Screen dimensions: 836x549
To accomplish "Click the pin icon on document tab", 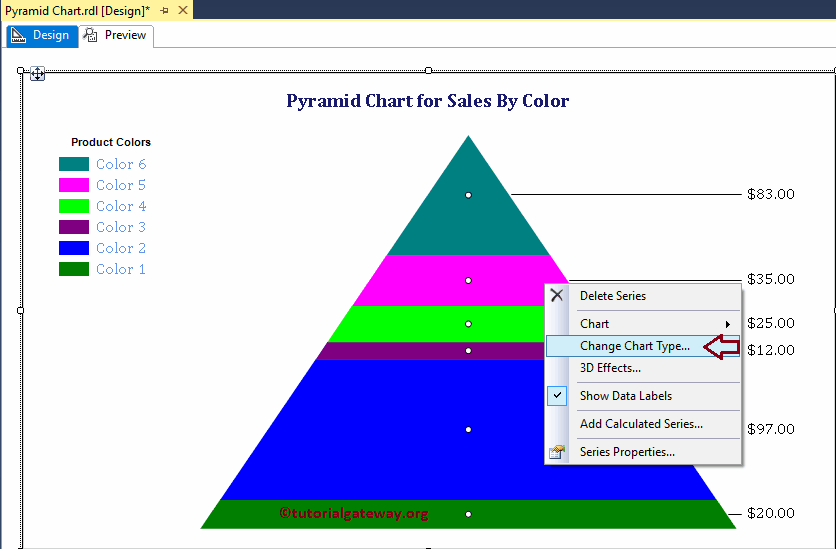I will click(x=164, y=10).
